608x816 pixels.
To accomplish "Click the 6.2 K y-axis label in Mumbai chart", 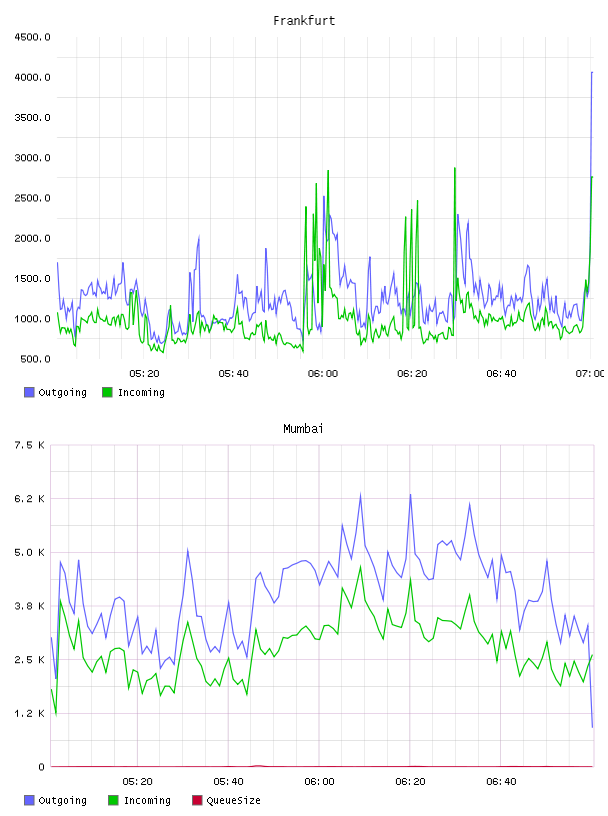I will point(29,499).
